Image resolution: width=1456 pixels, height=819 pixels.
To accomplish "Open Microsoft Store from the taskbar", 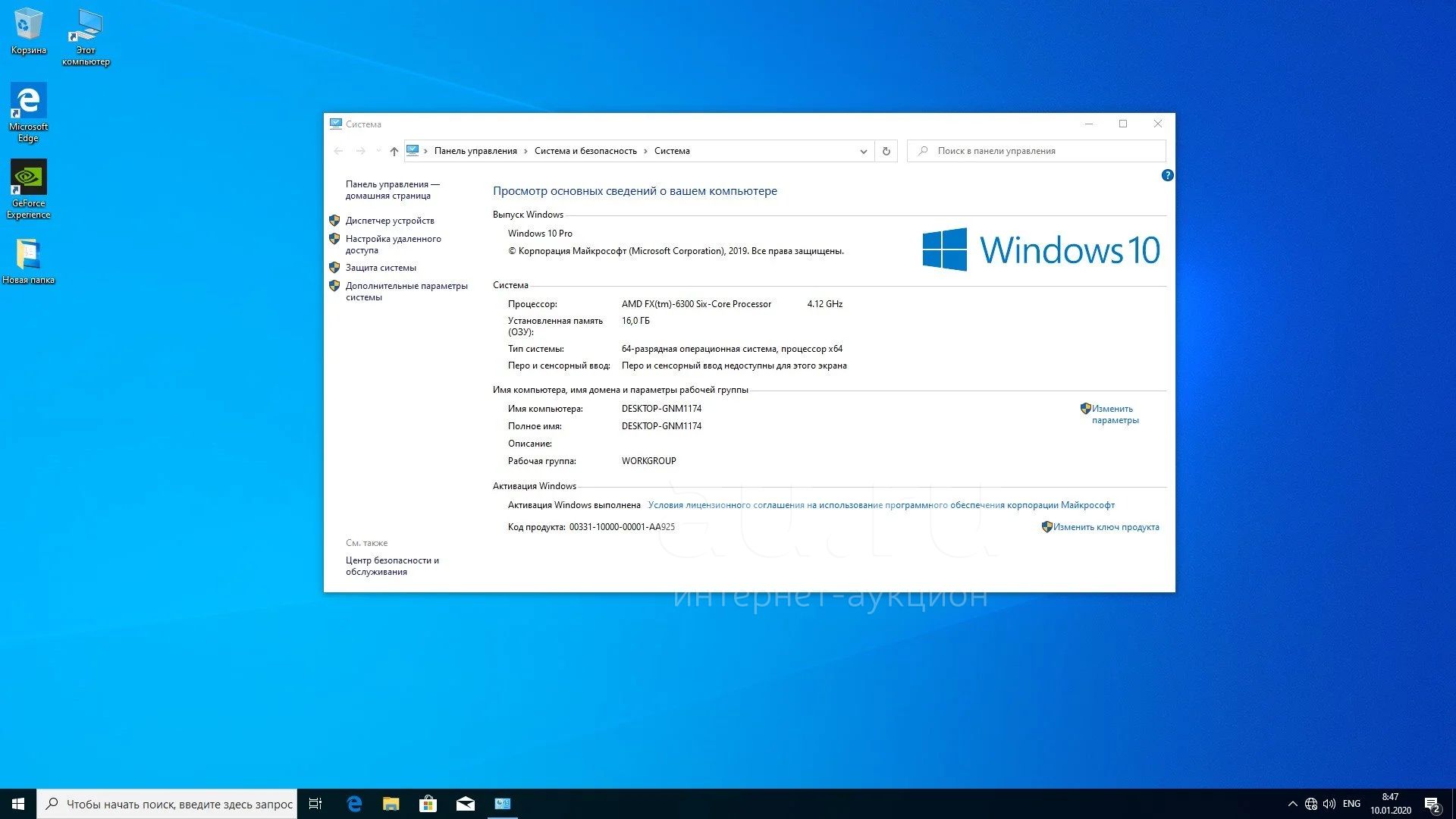I will (428, 804).
